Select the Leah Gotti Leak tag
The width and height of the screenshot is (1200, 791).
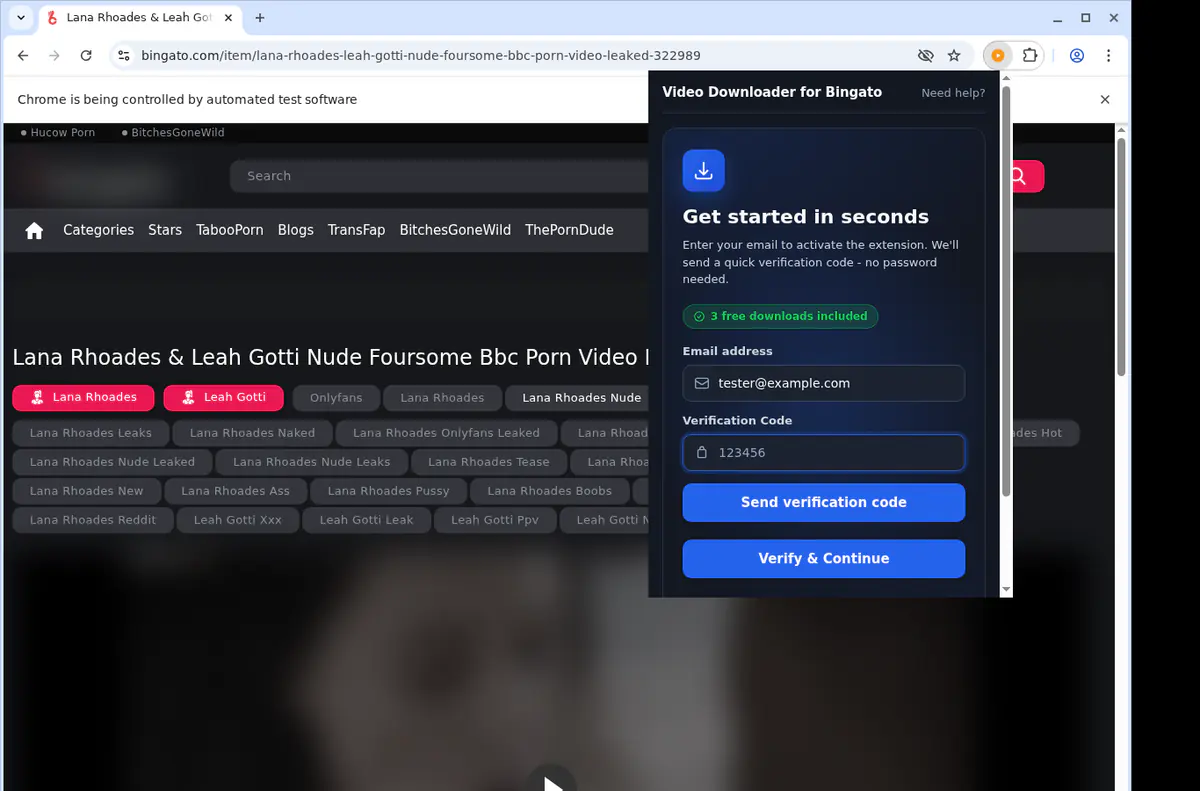[x=366, y=520]
